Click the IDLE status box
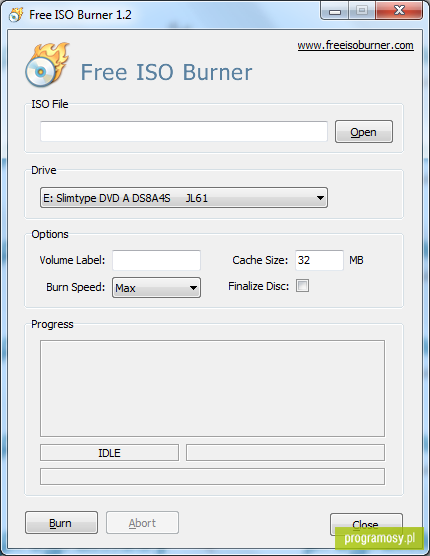Screen dimensions: 430x556 [109, 453]
